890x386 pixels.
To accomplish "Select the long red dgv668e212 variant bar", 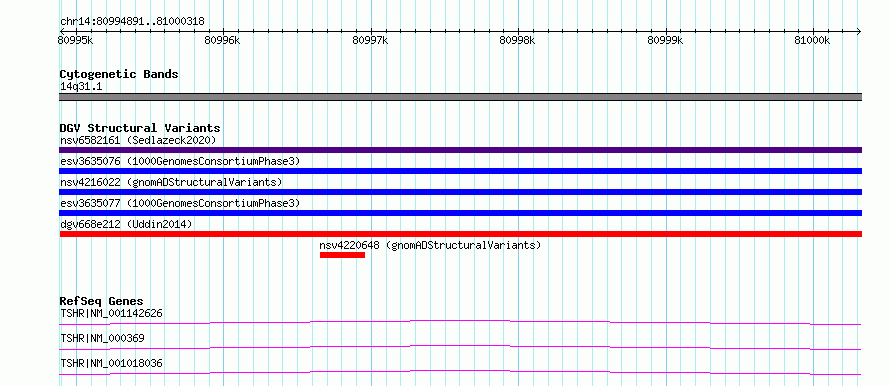I will (460, 234).
